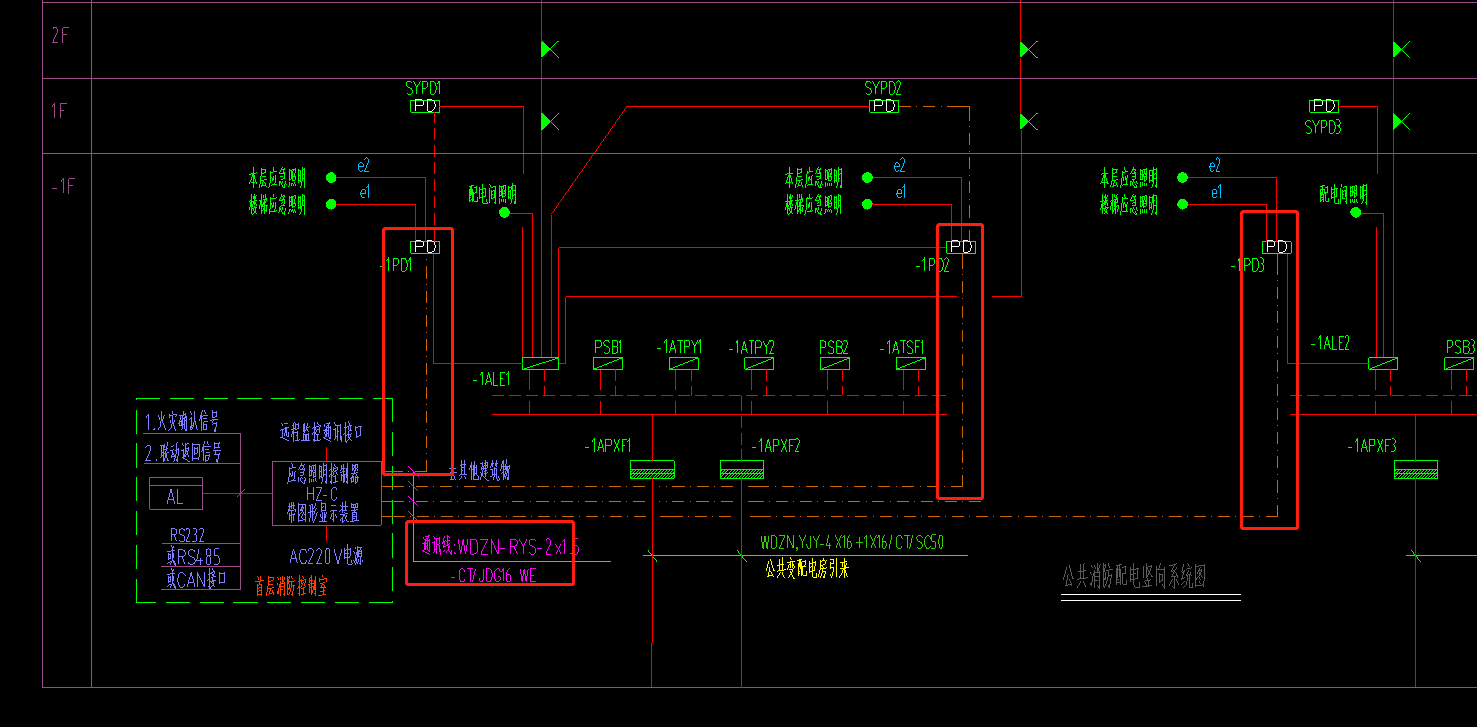Click the -1PD3 label

pyautogui.click(x=1248, y=265)
